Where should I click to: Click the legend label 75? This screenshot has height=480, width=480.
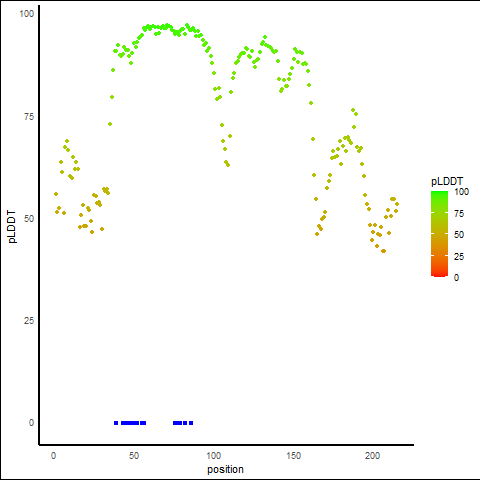tap(459, 214)
